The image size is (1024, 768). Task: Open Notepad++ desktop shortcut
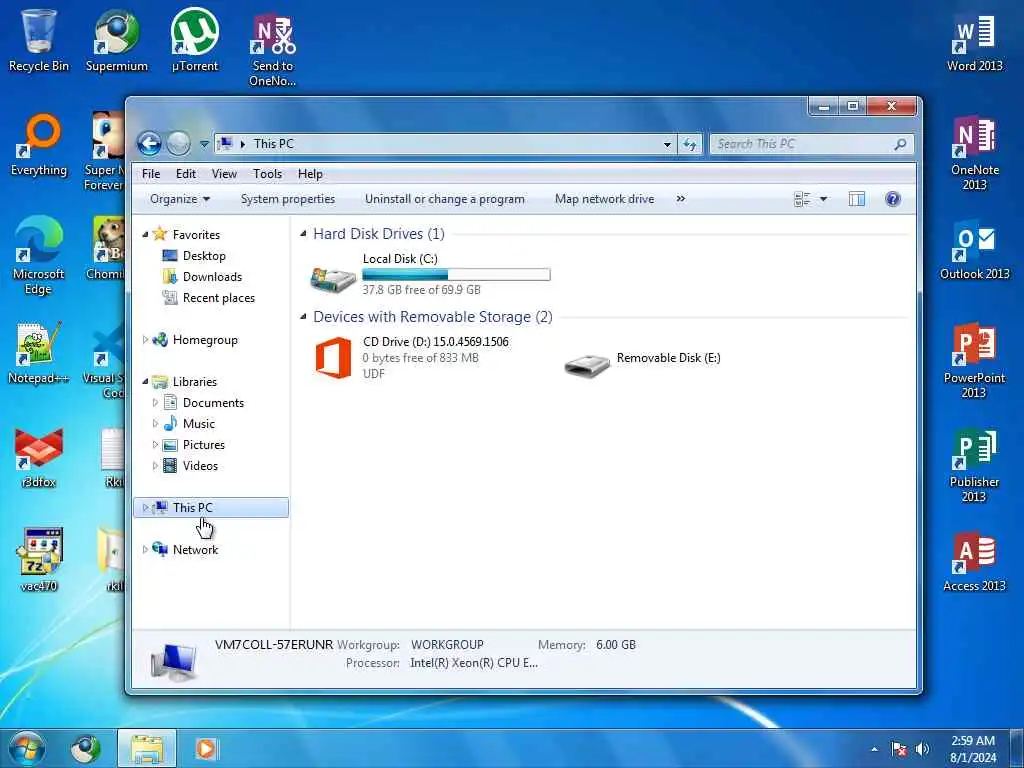[x=39, y=353]
